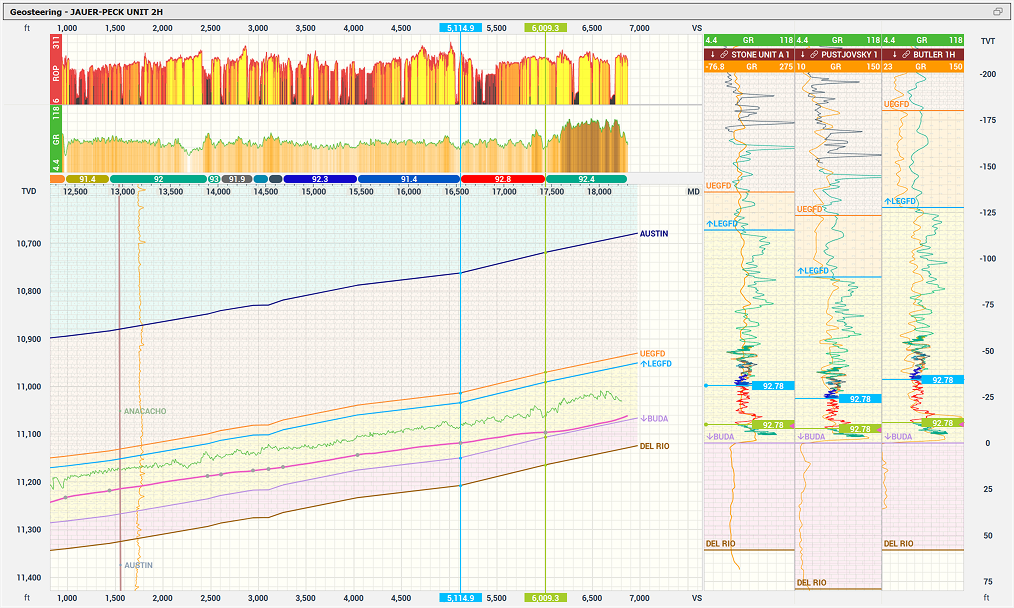The image size is (1014, 608).
Task: Click the blue 5,114.9 marker at top axis
Action: (x=460, y=28)
